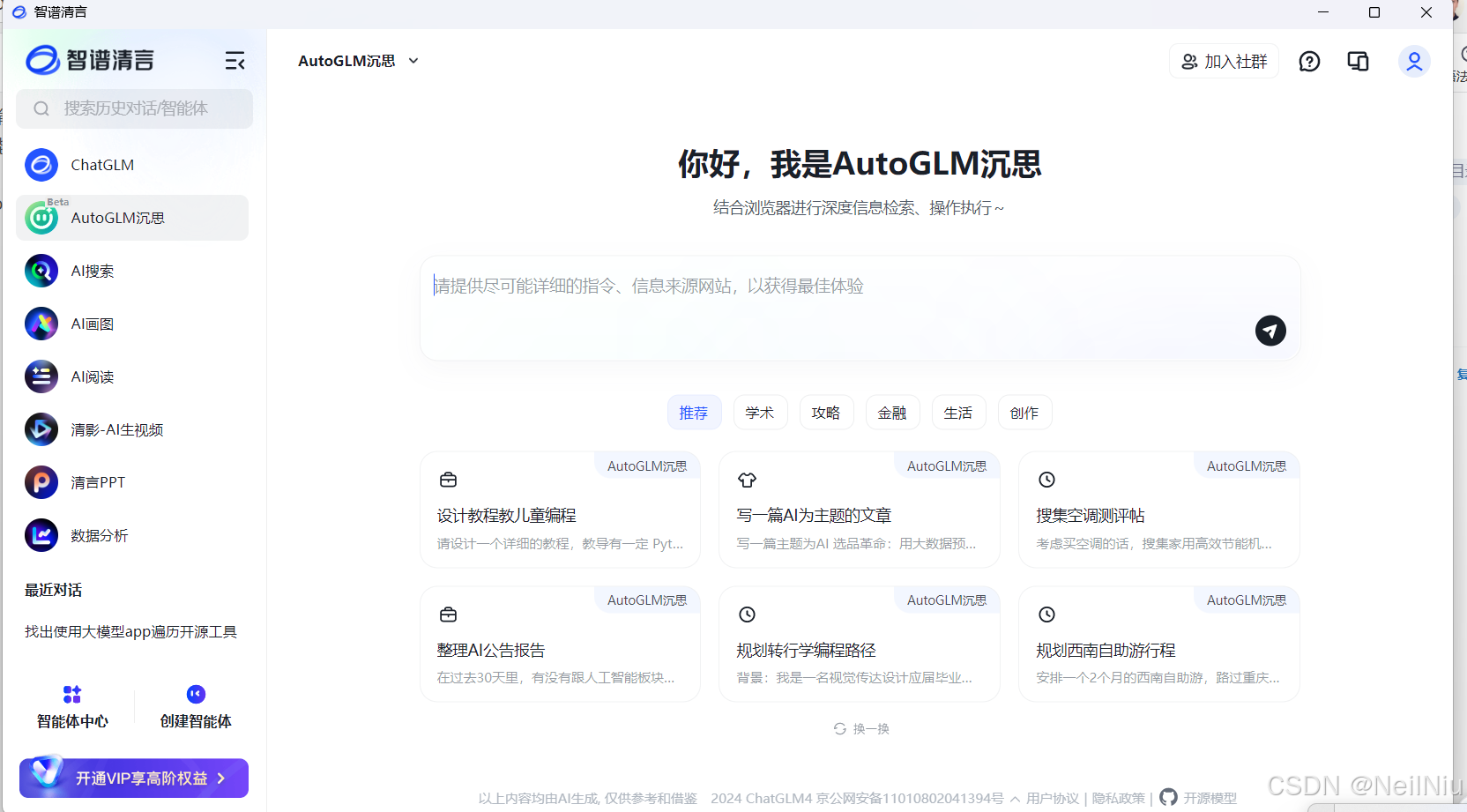The width and height of the screenshot is (1467, 812).
Task: Click 换一换 to refresh suggestions
Action: pos(871,729)
